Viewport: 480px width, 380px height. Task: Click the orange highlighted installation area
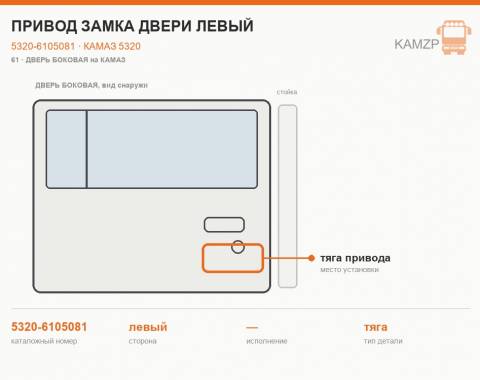pyautogui.click(x=233, y=258)
